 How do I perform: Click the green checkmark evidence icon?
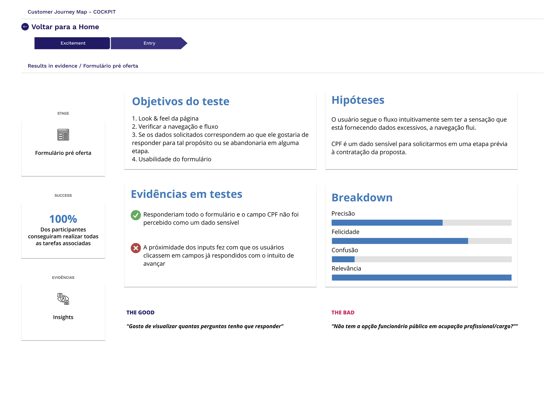pyautogui.click(x=136, y=215)
